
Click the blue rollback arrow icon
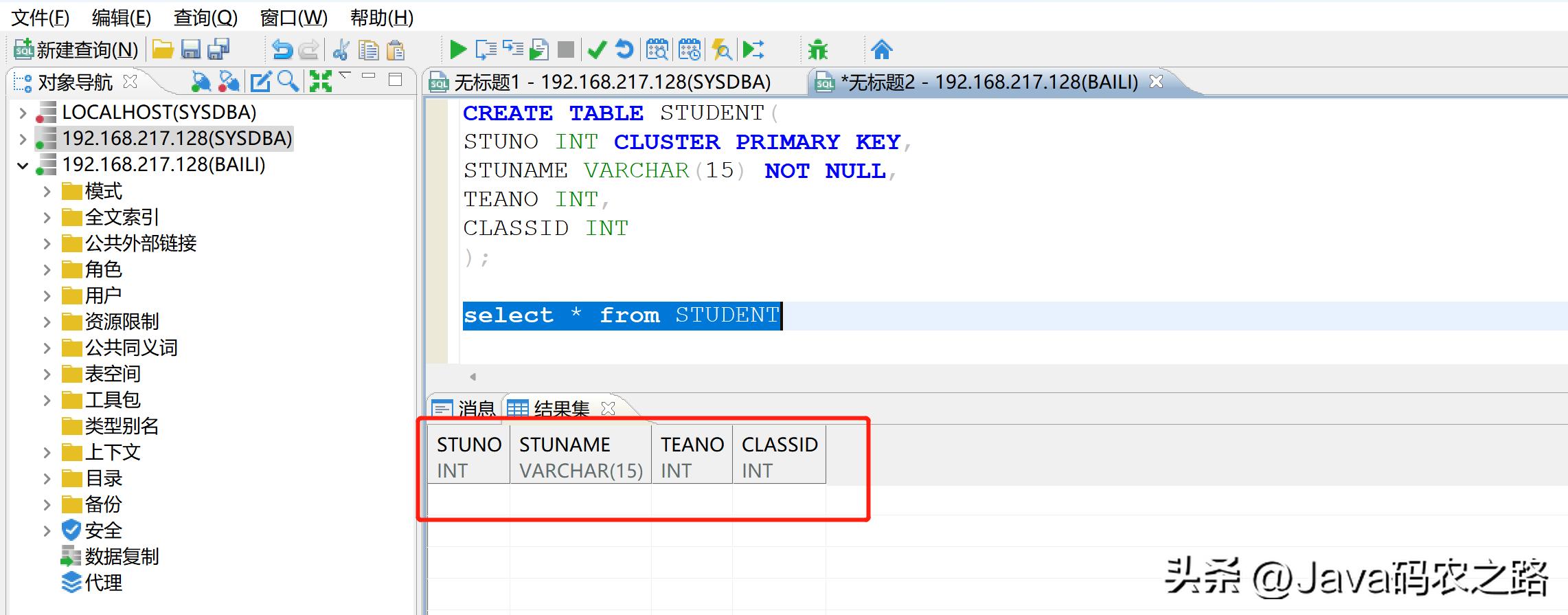point(624,49)
